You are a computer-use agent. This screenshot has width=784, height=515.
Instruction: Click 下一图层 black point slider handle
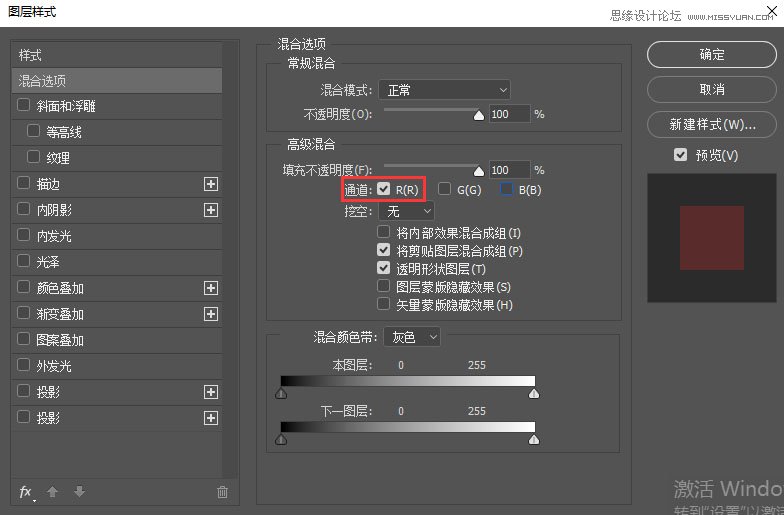[x=281, y=440]
